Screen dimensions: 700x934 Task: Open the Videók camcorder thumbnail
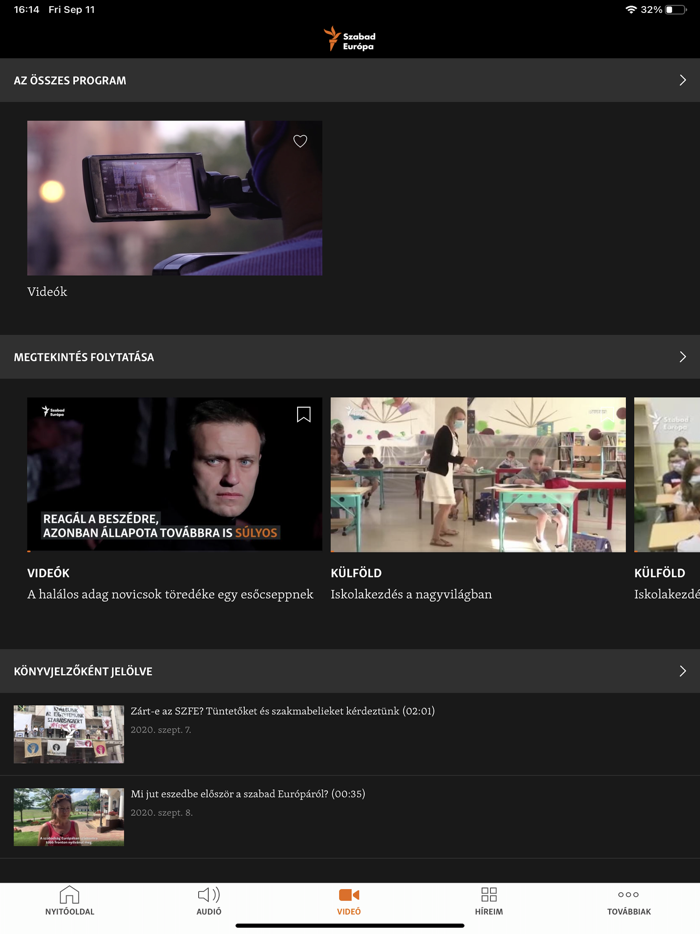tap(175, 198)
